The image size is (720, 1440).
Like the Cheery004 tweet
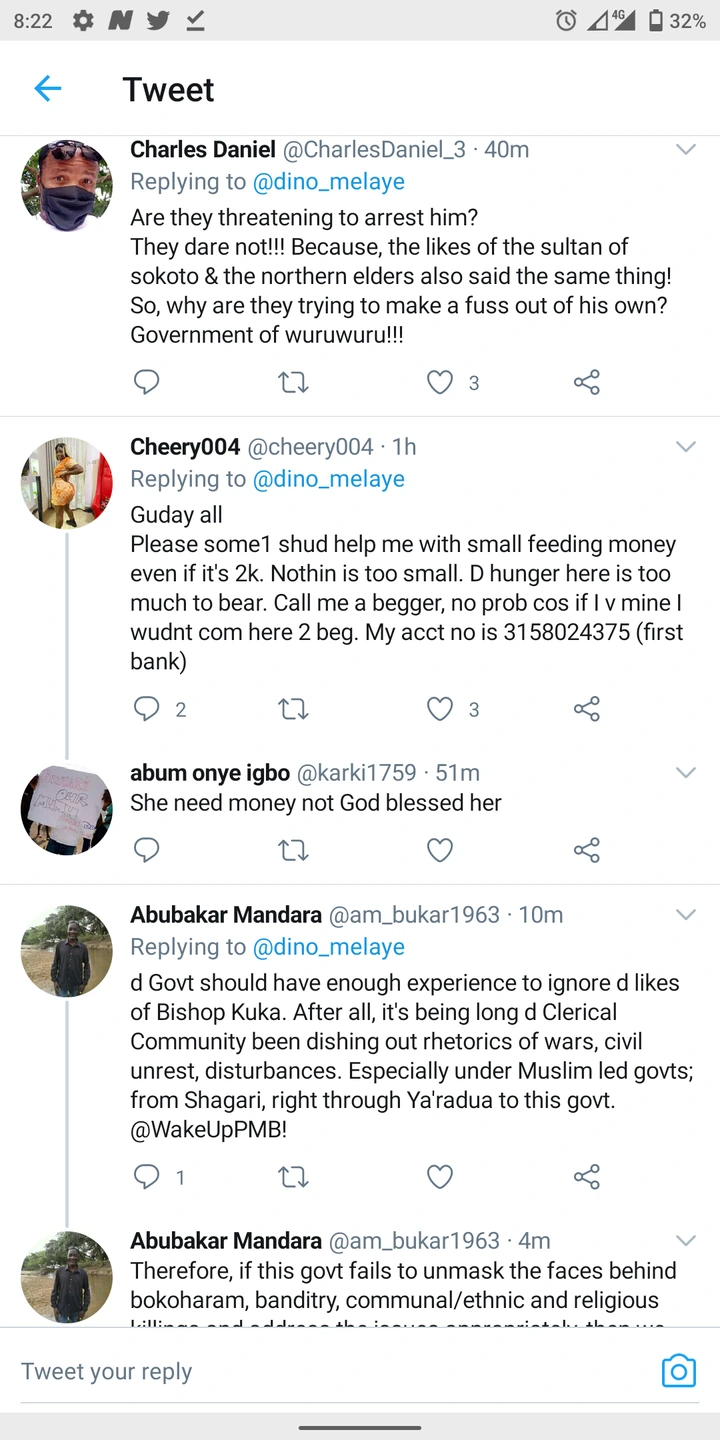tap(440, 709)
